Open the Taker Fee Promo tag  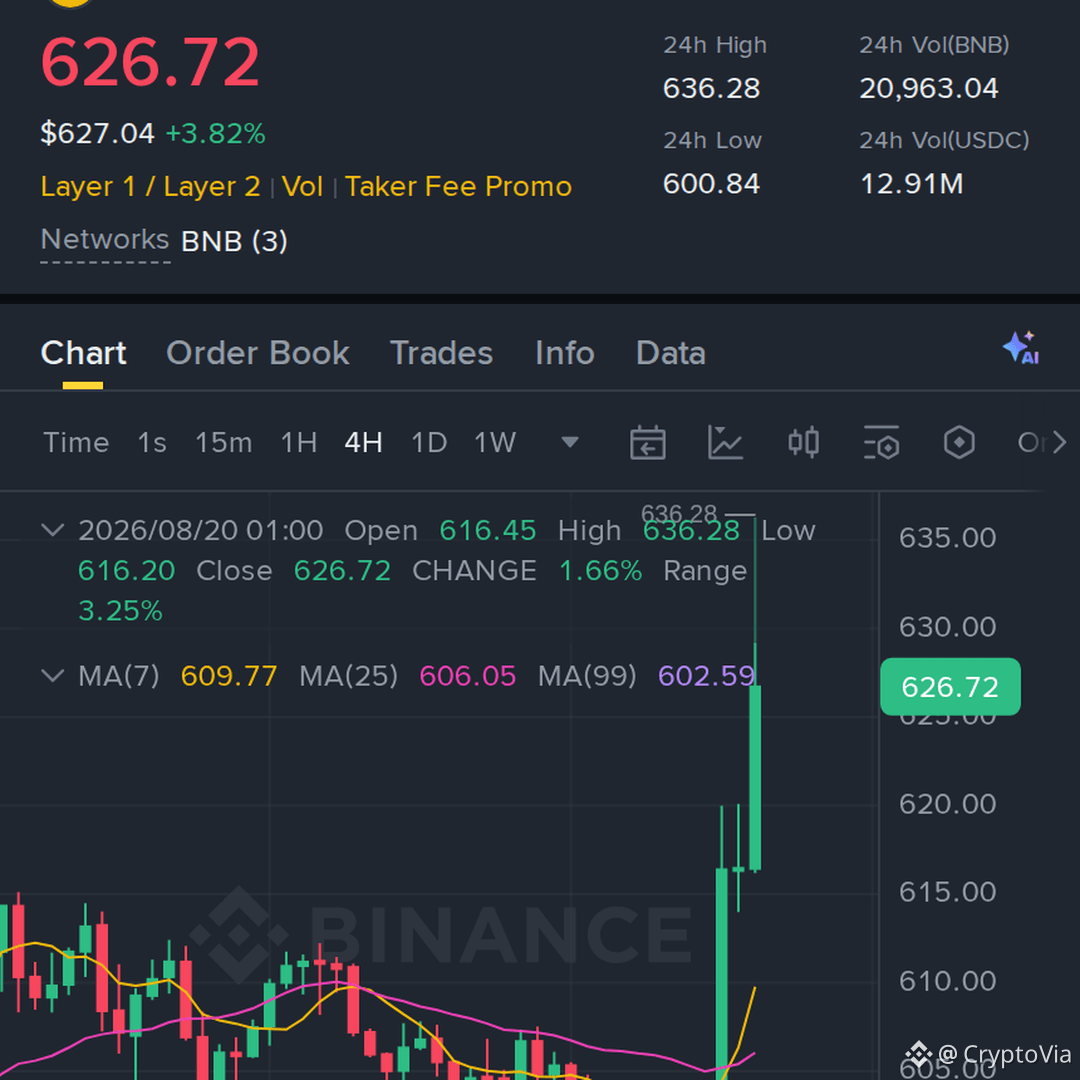click(458, 187)
